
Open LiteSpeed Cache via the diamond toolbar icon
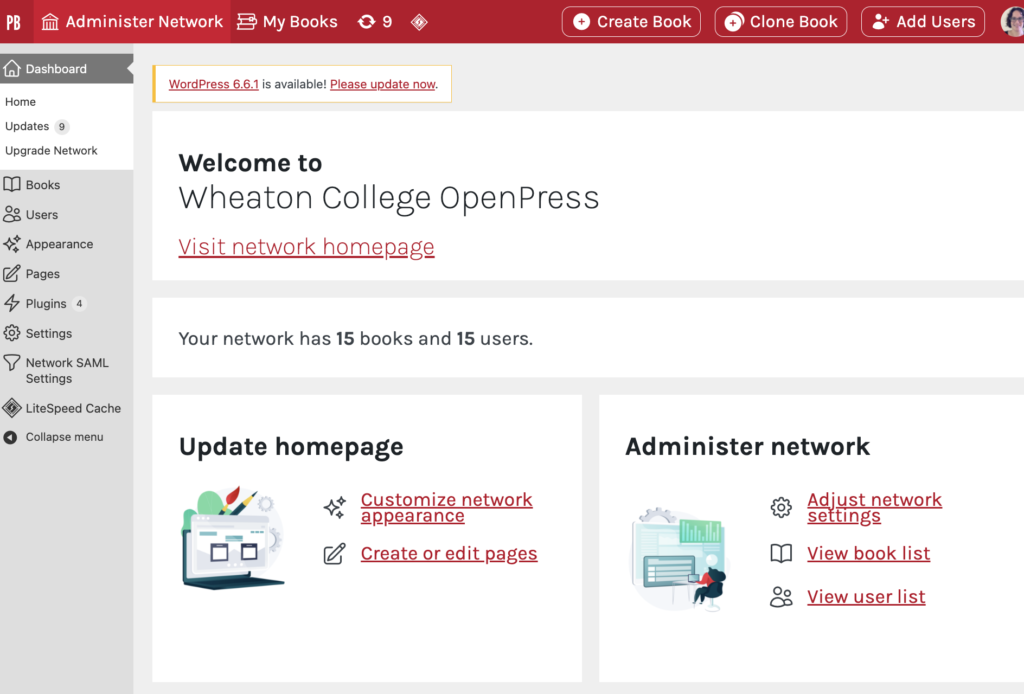pos(419,21)
